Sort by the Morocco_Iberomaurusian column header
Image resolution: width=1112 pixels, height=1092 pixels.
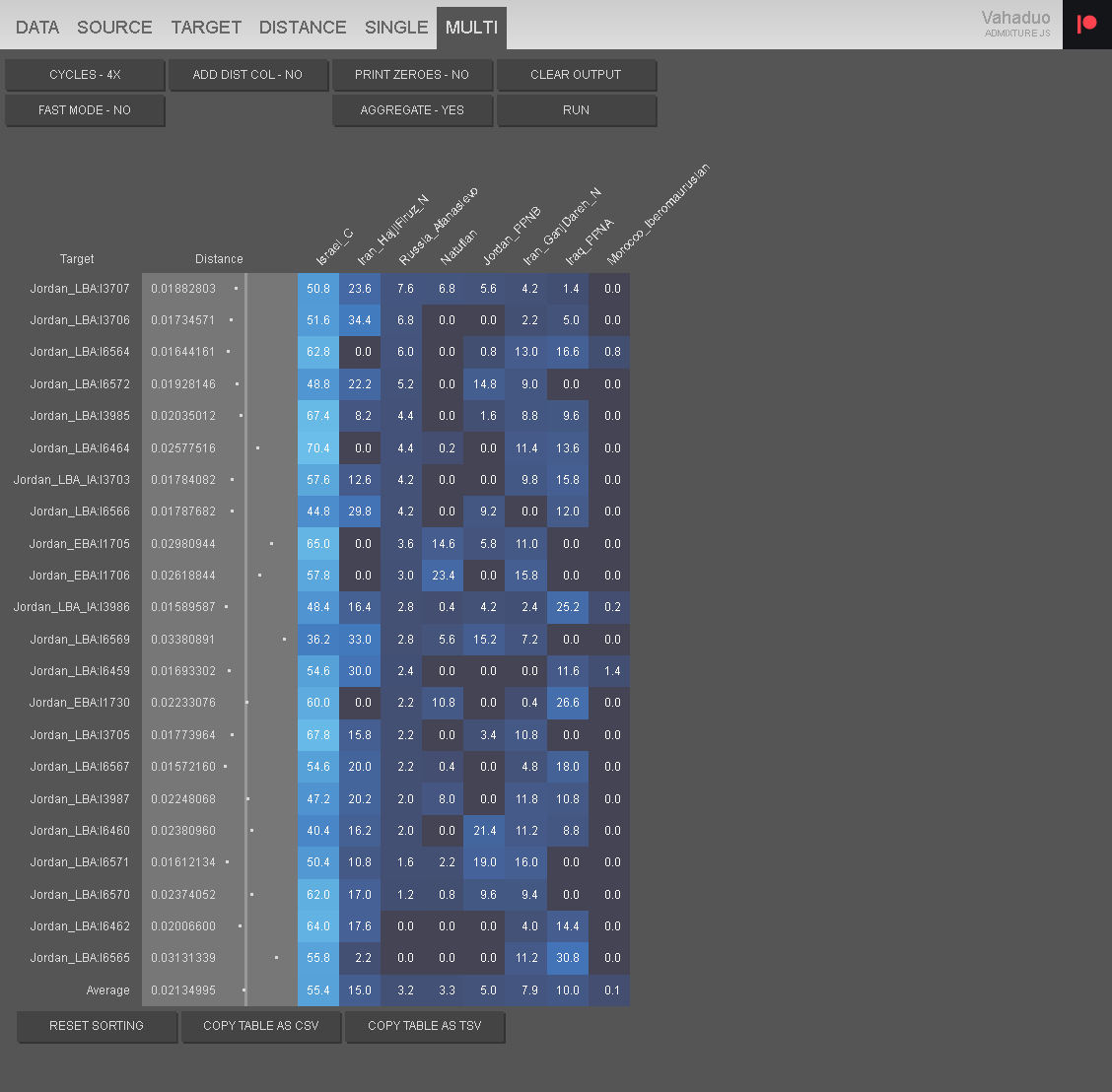coord(659,215)
